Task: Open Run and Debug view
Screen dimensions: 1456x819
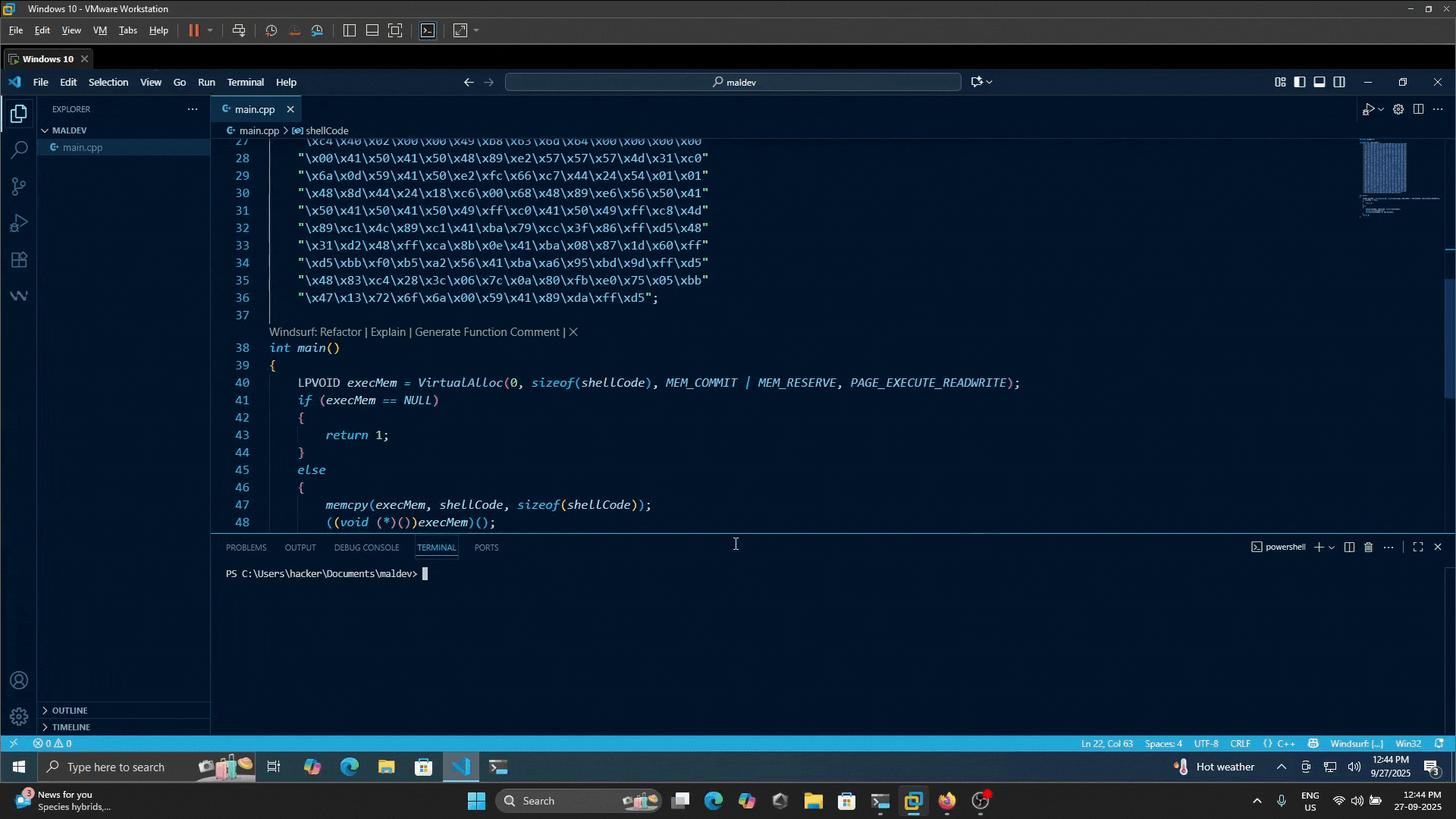Action: (x=19, y=223)
